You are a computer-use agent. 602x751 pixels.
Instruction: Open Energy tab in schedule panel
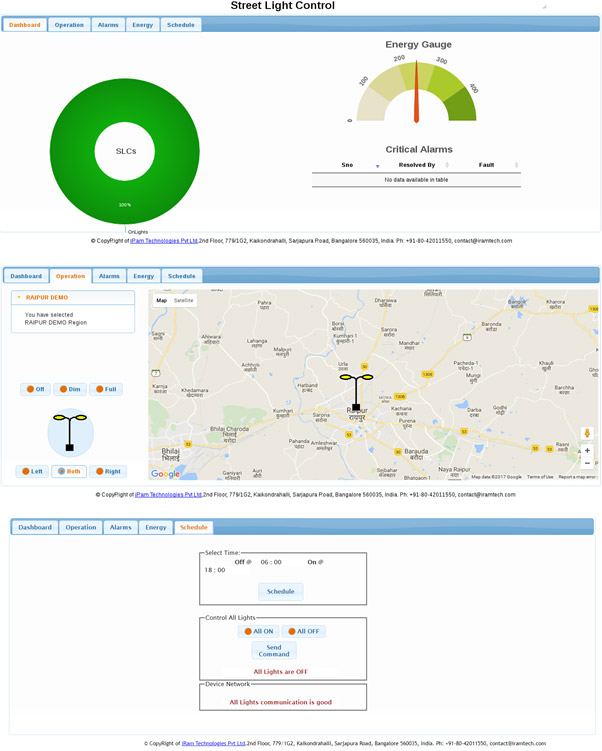pyautogui.click(x=156, y=527)
